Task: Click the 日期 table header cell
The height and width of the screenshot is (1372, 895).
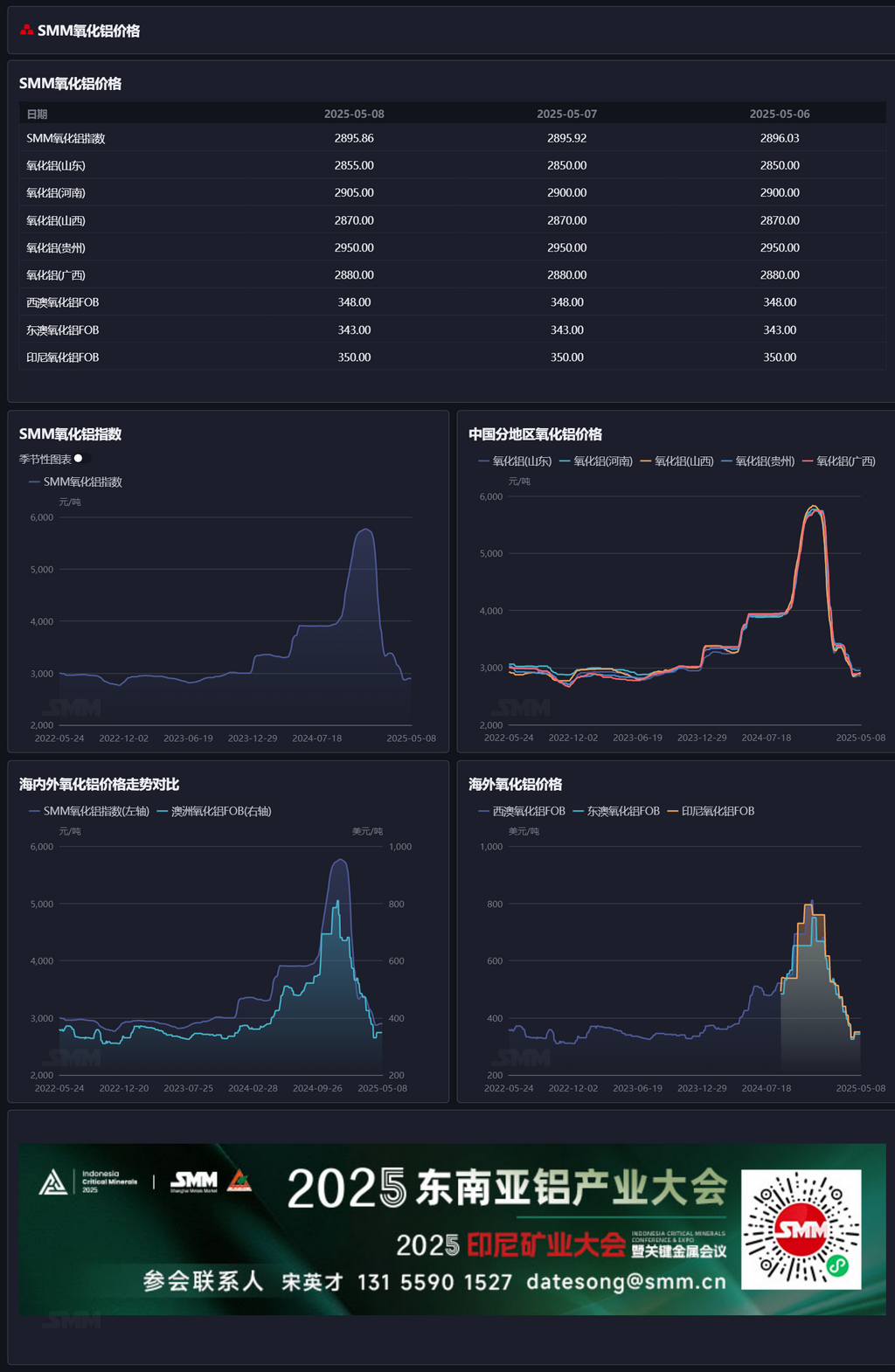Action: coord(37,114)
